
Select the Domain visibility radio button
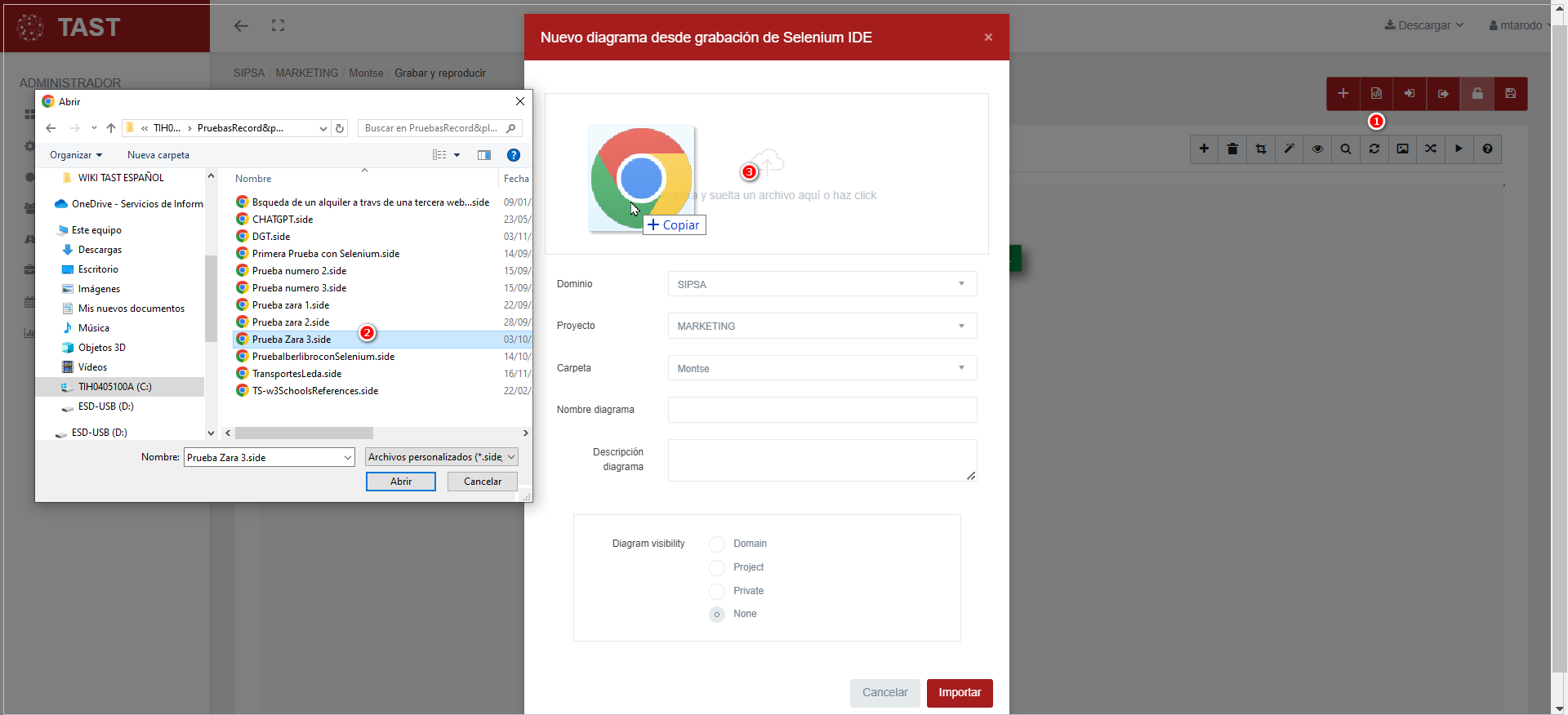tap(717, 544)
